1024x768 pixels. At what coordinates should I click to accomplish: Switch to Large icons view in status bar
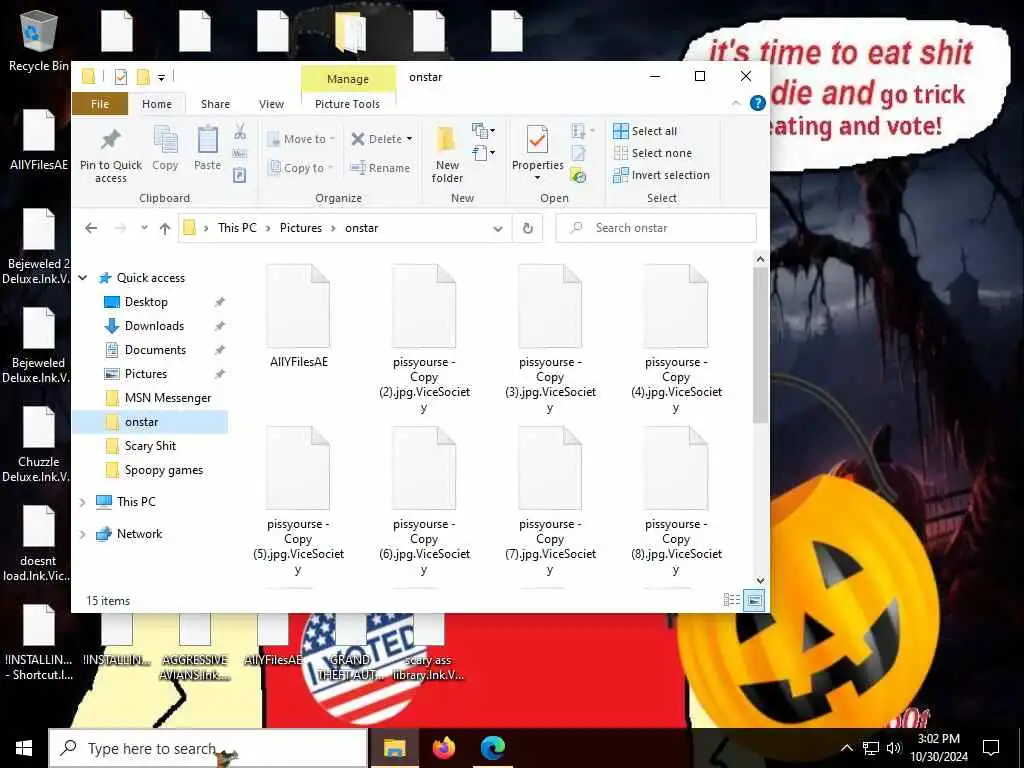click(754, 600)
